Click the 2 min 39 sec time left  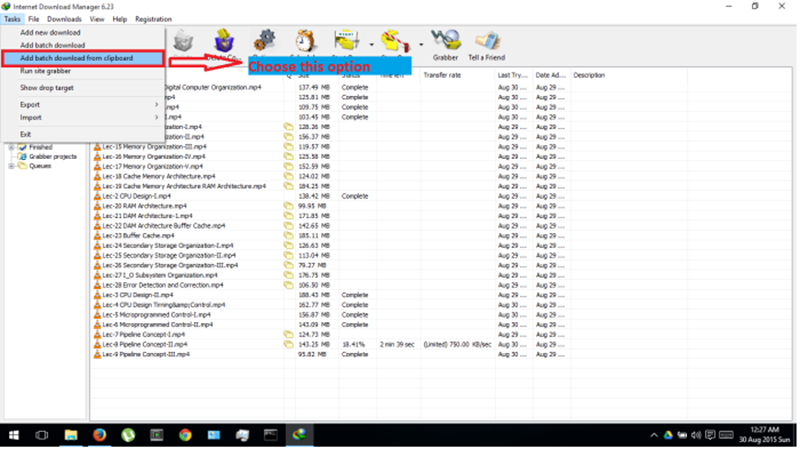[397, 344]
